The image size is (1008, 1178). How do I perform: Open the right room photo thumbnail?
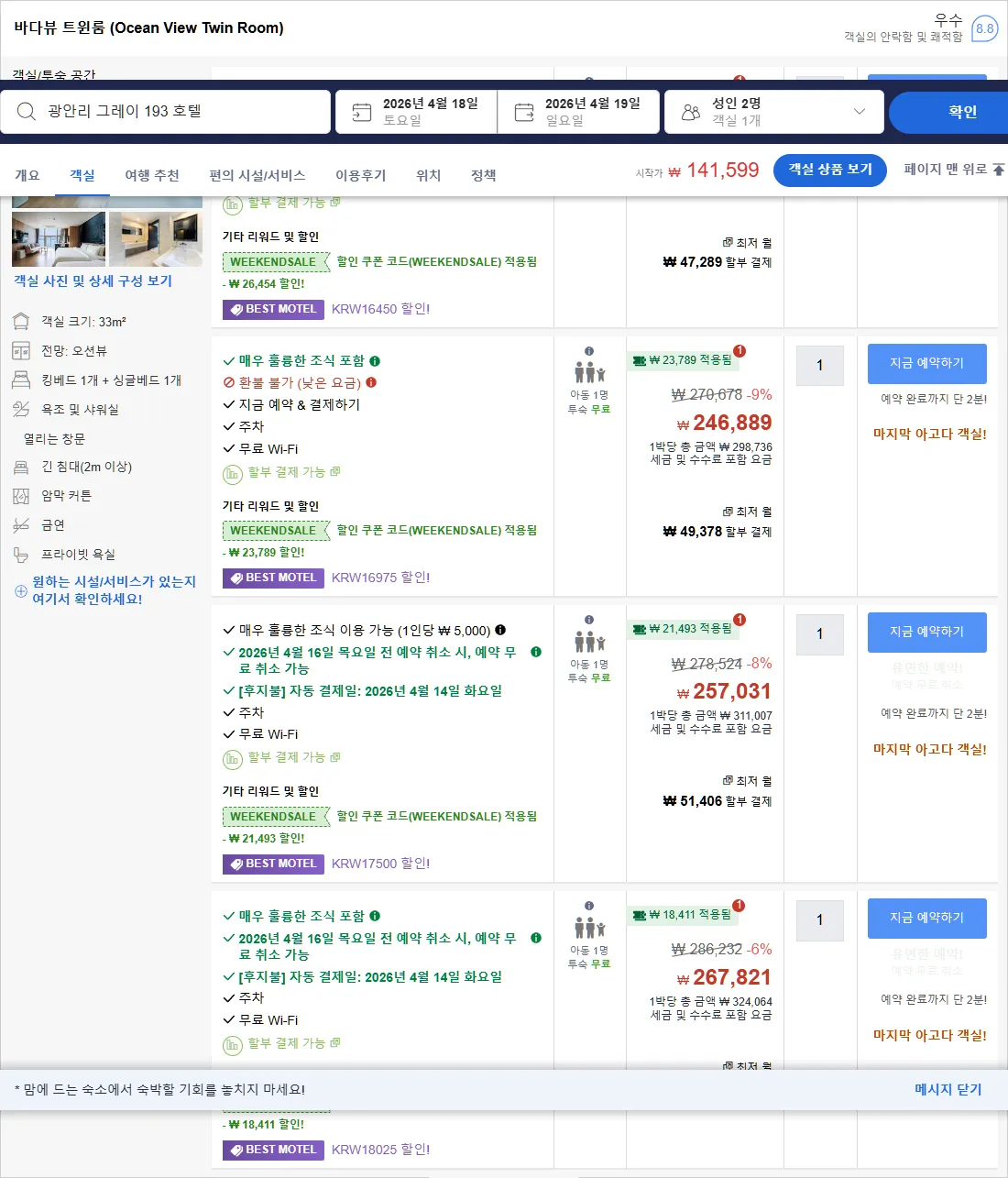[156, 238]
